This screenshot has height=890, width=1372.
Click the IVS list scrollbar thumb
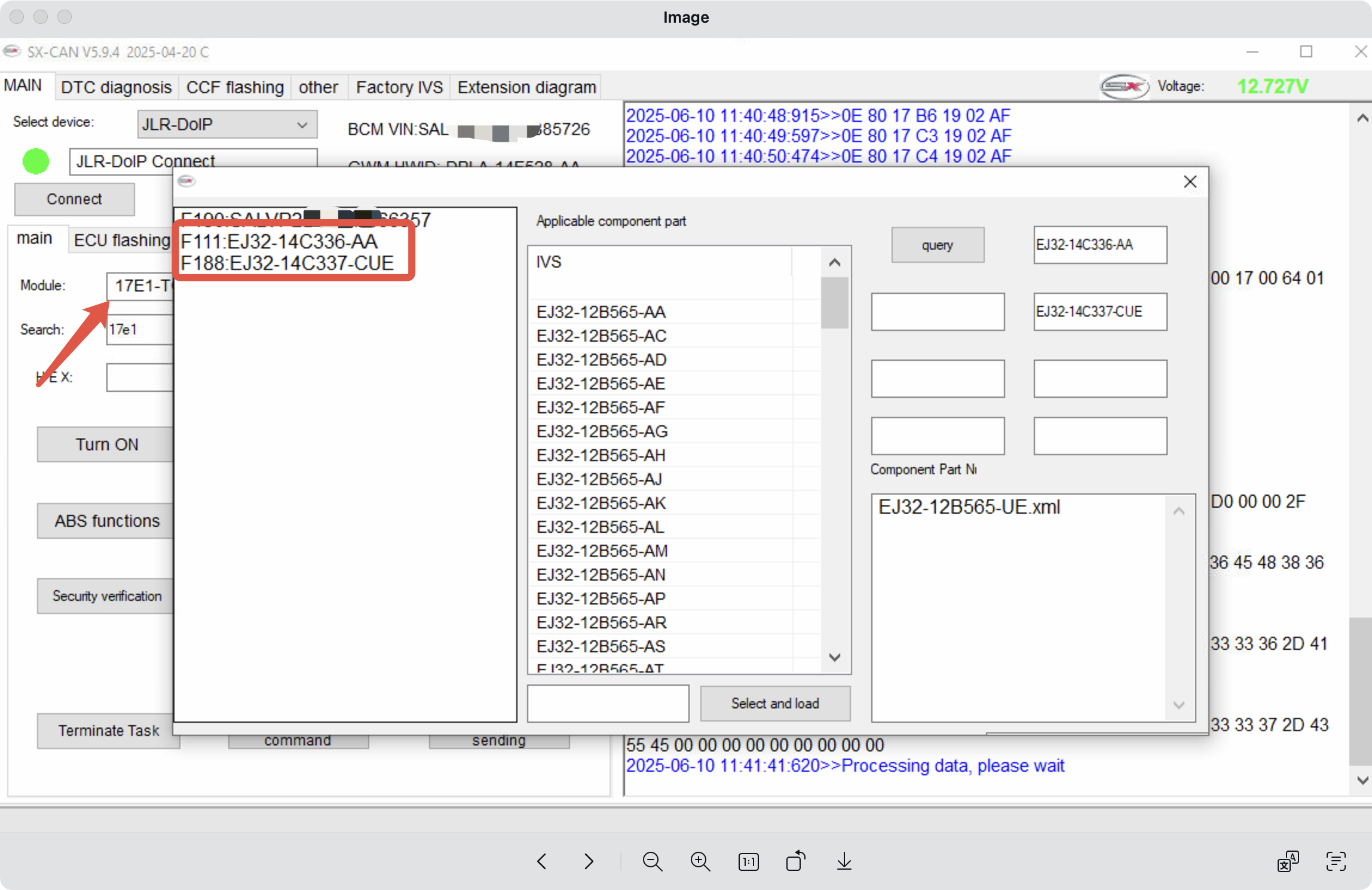[x=834, y=303]
